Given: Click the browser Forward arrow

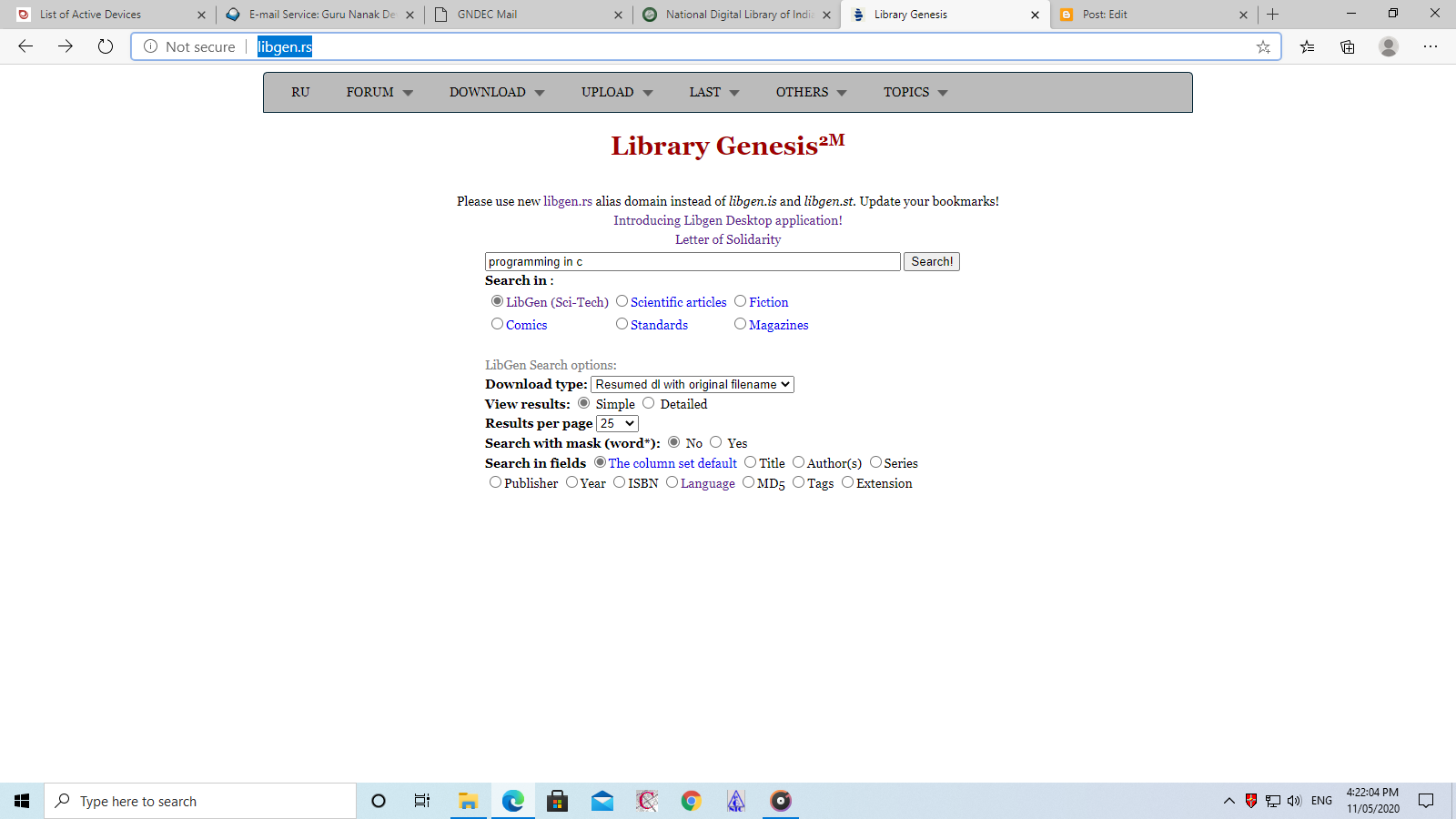Looking at the screenshot, I should tap(66, 46).
